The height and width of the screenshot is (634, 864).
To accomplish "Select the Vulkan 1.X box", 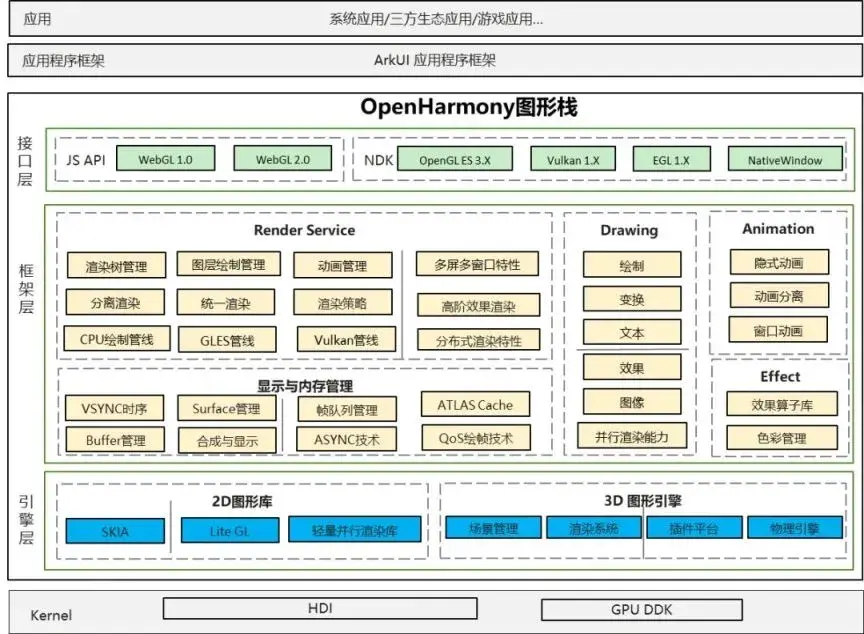I will [573, 159].
